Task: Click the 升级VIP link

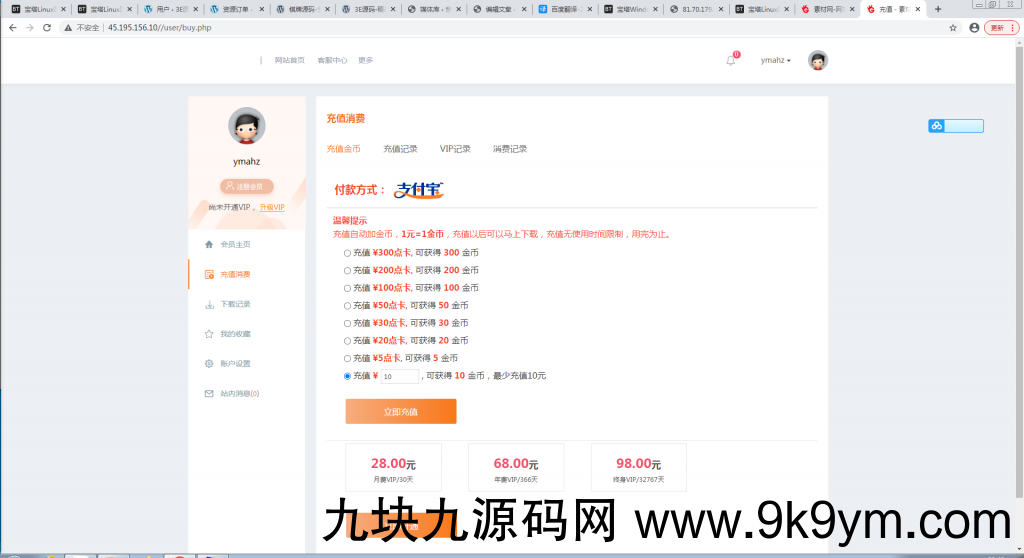Action: pos(272,207)
